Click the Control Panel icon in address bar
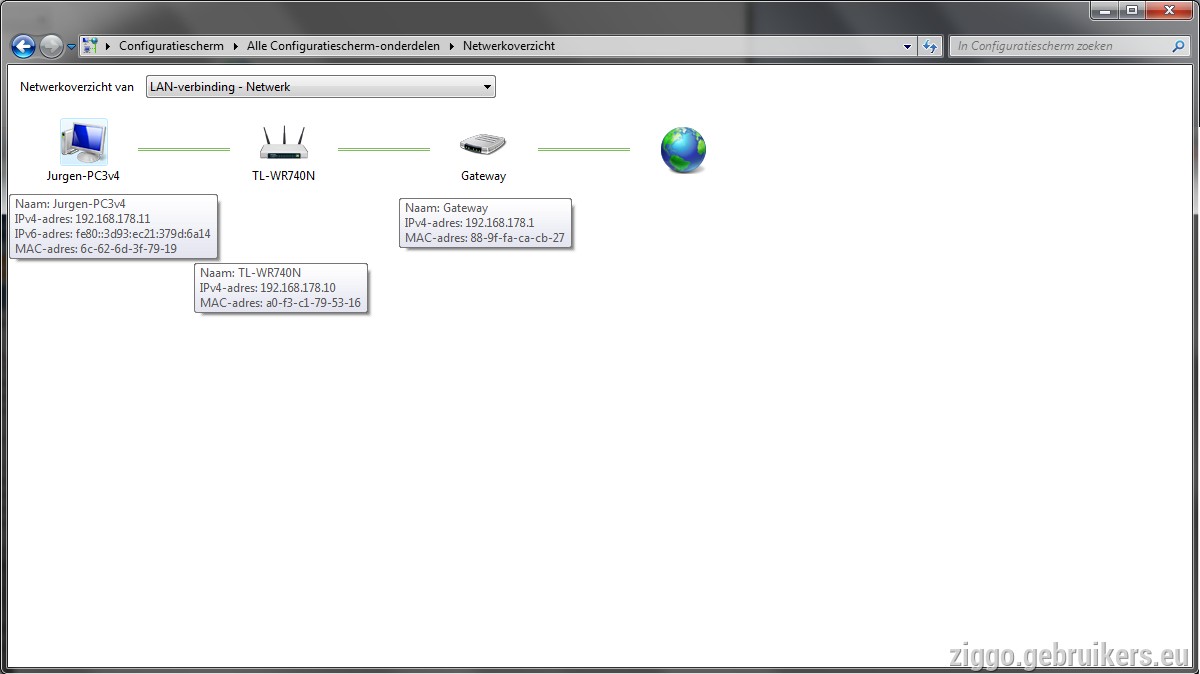The height and width of the screenshot is (674, 1200). (90, 46)
